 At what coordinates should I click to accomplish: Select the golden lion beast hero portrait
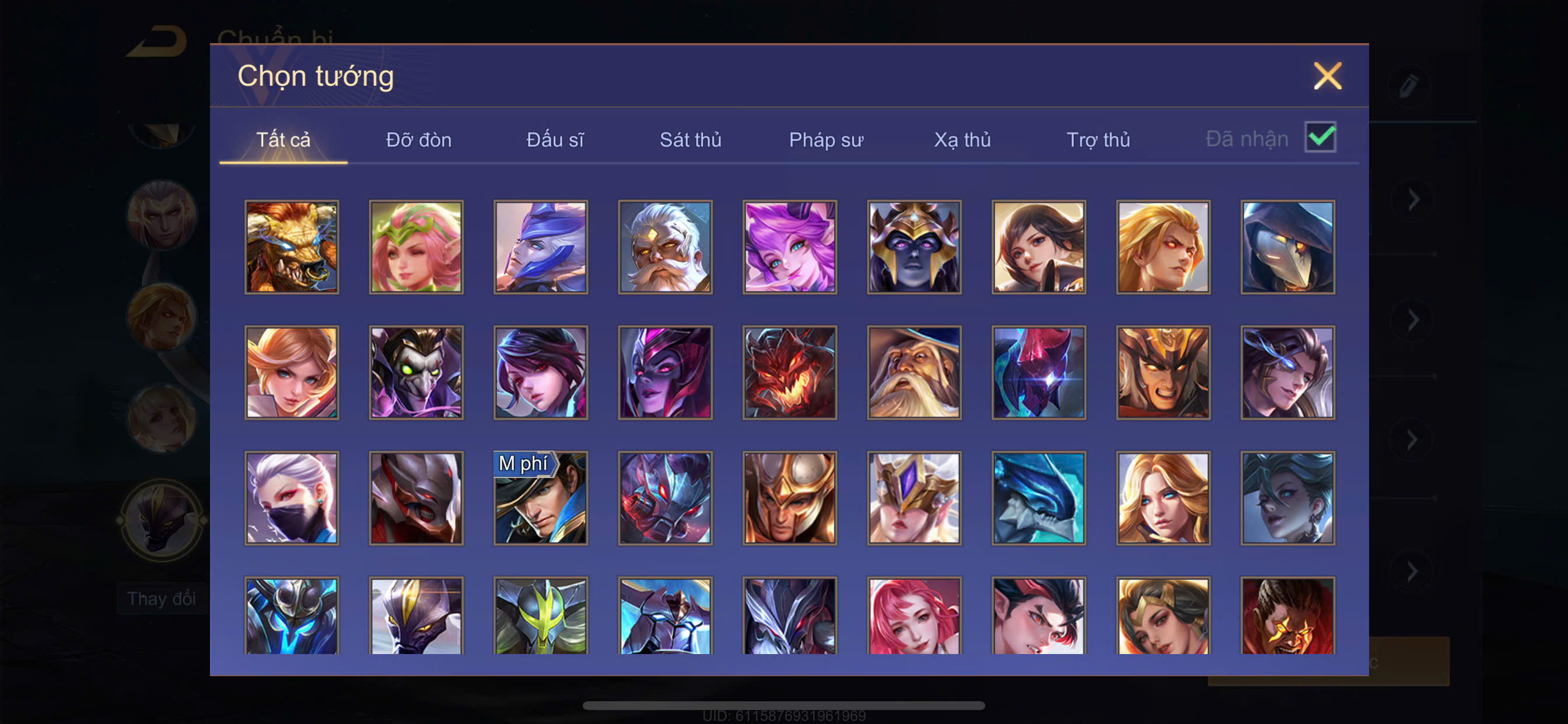[x=292, y=247]
